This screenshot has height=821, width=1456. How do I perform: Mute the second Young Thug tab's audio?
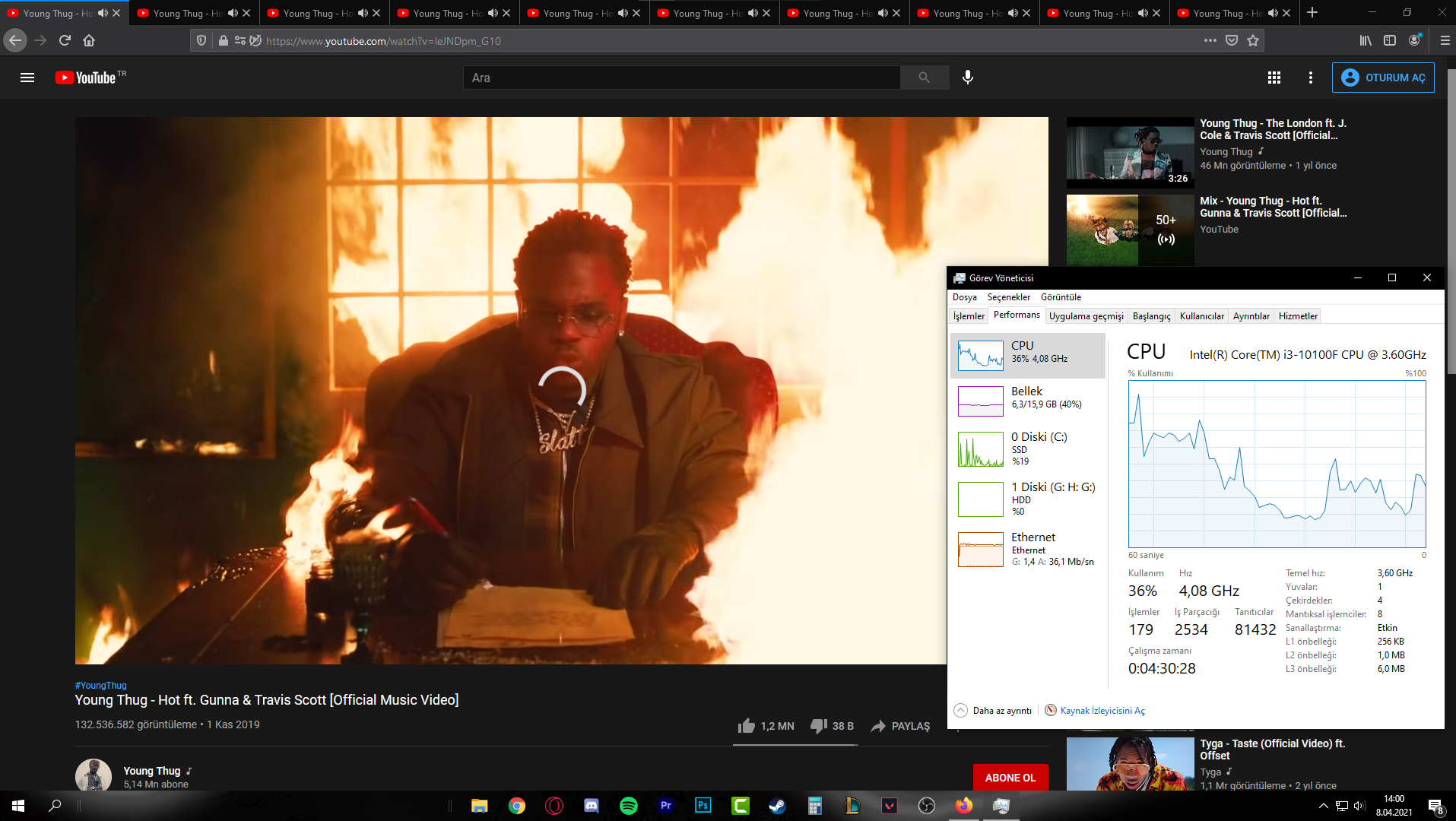click(x=233, y=13)
